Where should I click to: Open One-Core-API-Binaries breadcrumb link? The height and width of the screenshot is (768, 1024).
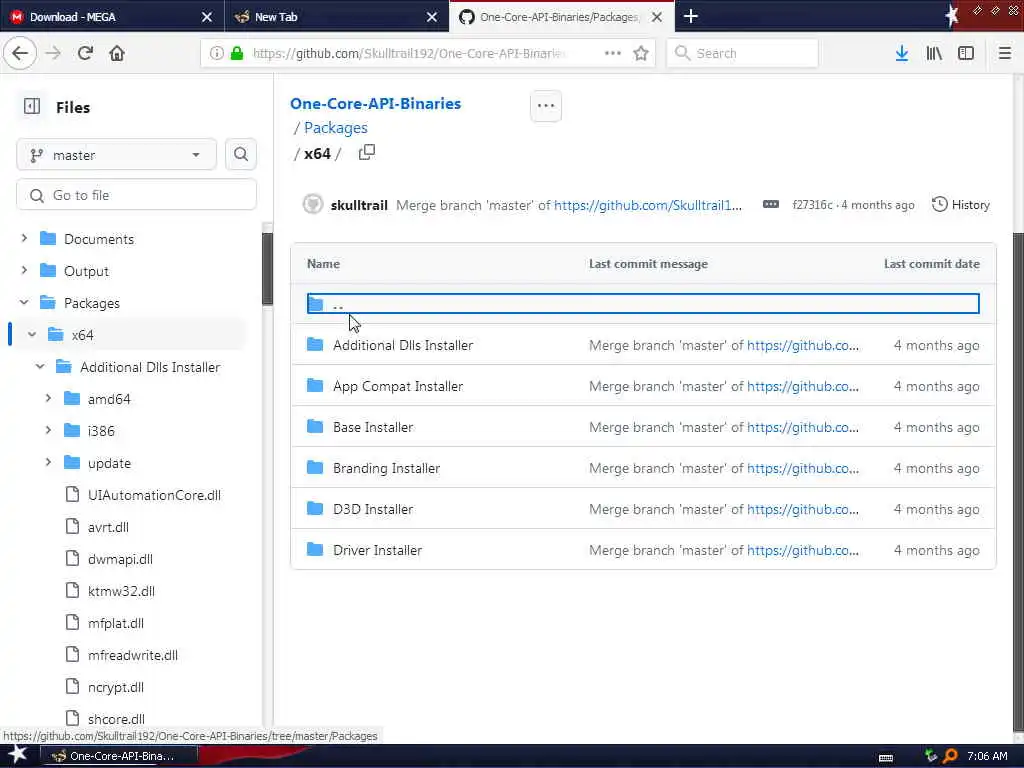[376, 103]
